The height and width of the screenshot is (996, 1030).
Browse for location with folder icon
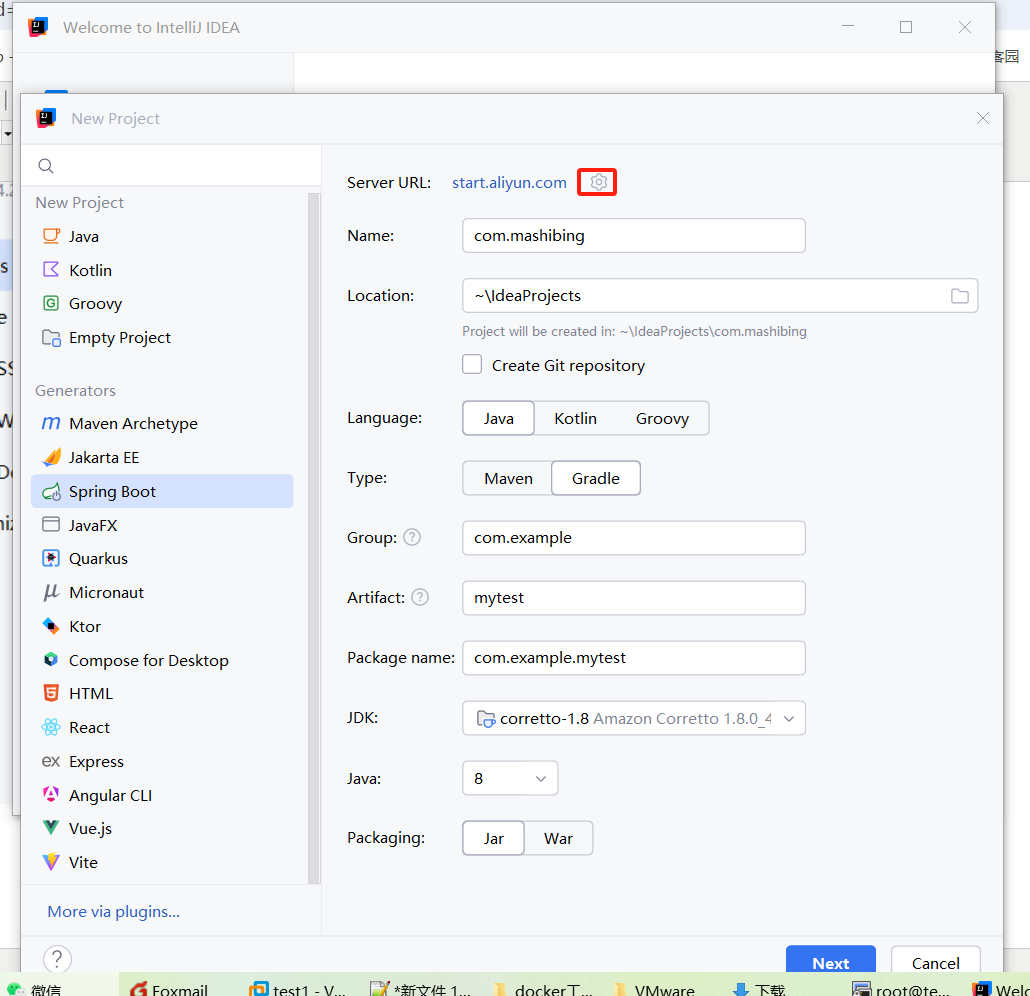(960, 296)
